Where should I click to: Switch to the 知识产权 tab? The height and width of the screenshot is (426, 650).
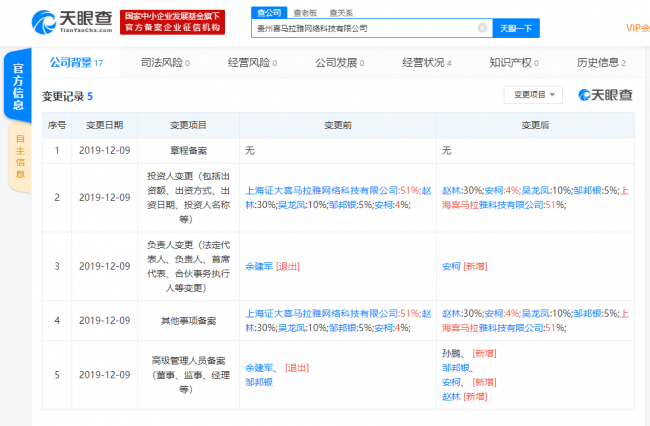pos(514,63)
